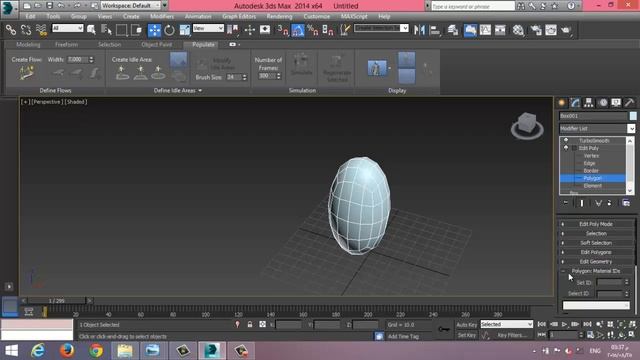Viewport: 640px width, 360px height.
Task: Open the Modify command panel tab
Action: pyautogui.click(x=575, y=102)
